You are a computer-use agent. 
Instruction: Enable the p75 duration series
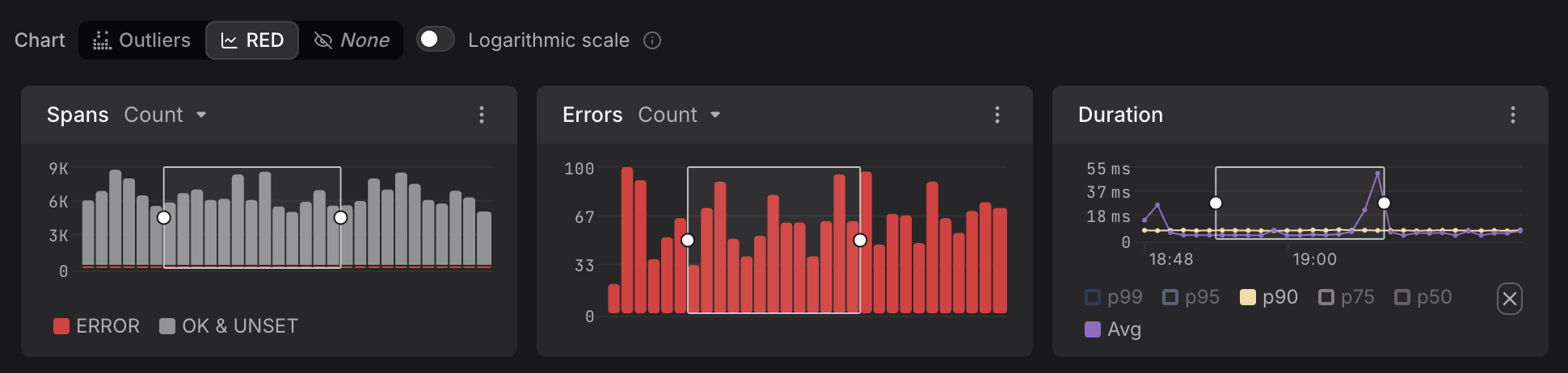(x=1326, y=297)
